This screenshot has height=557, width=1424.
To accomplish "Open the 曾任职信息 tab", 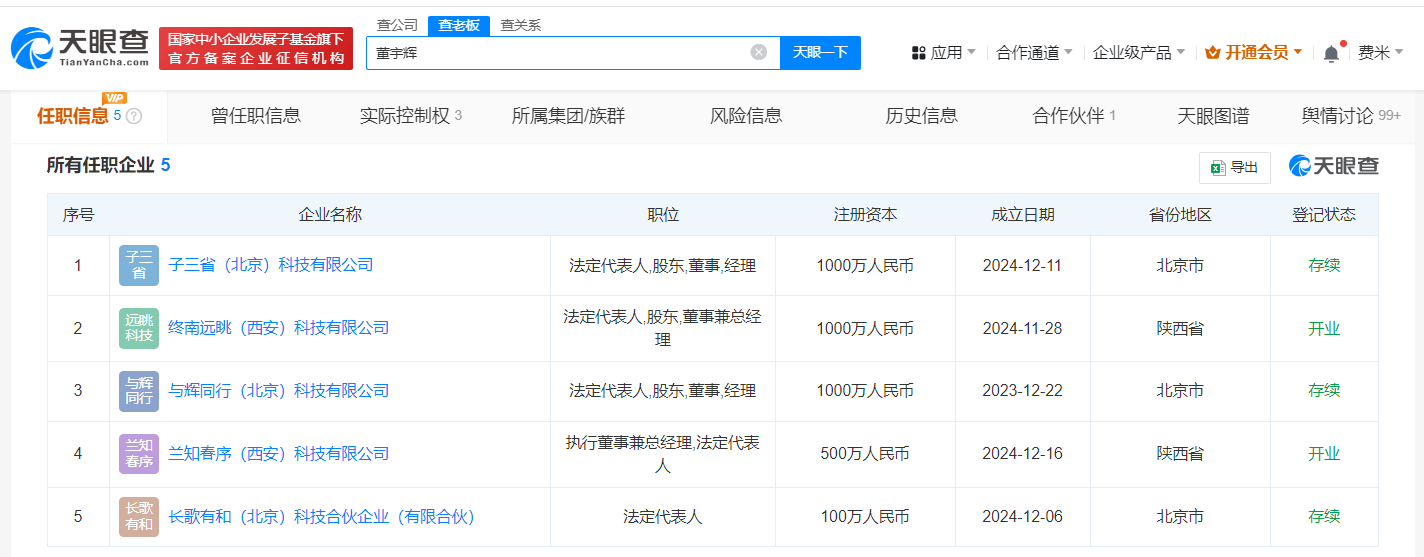I will [256, 116].
